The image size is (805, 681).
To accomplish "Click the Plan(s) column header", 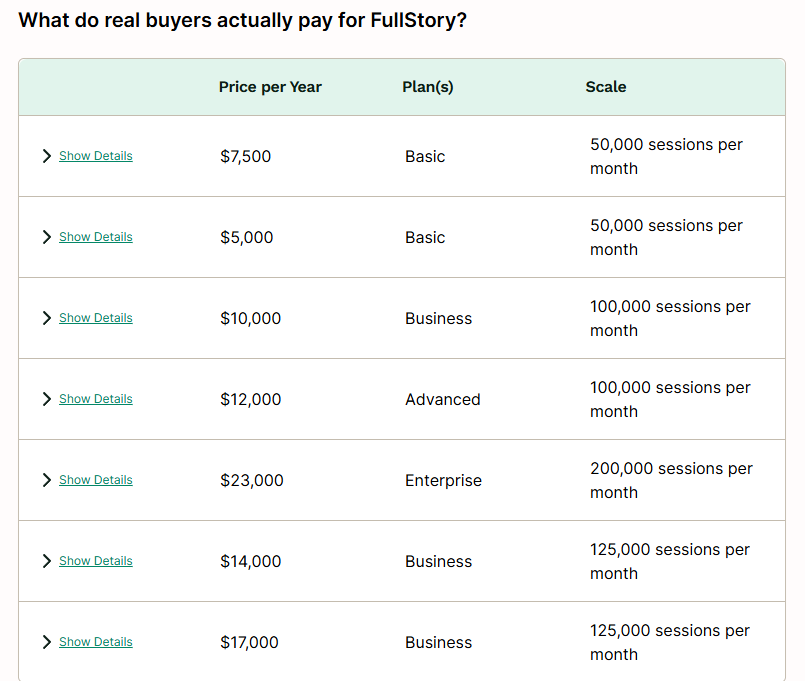I will click(428, 87).
